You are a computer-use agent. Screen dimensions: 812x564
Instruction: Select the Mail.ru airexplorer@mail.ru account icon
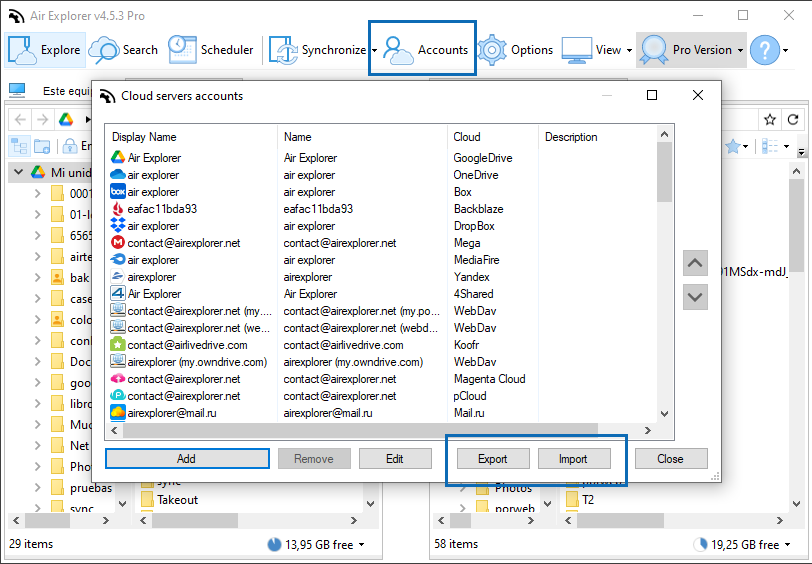(x=118, y=413)
